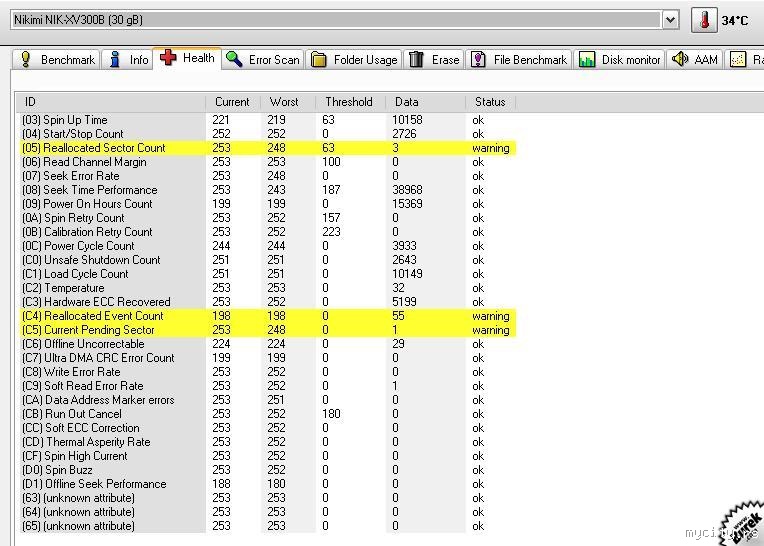Select the (C4) Reallocated Event Count row

coord(267,316)
